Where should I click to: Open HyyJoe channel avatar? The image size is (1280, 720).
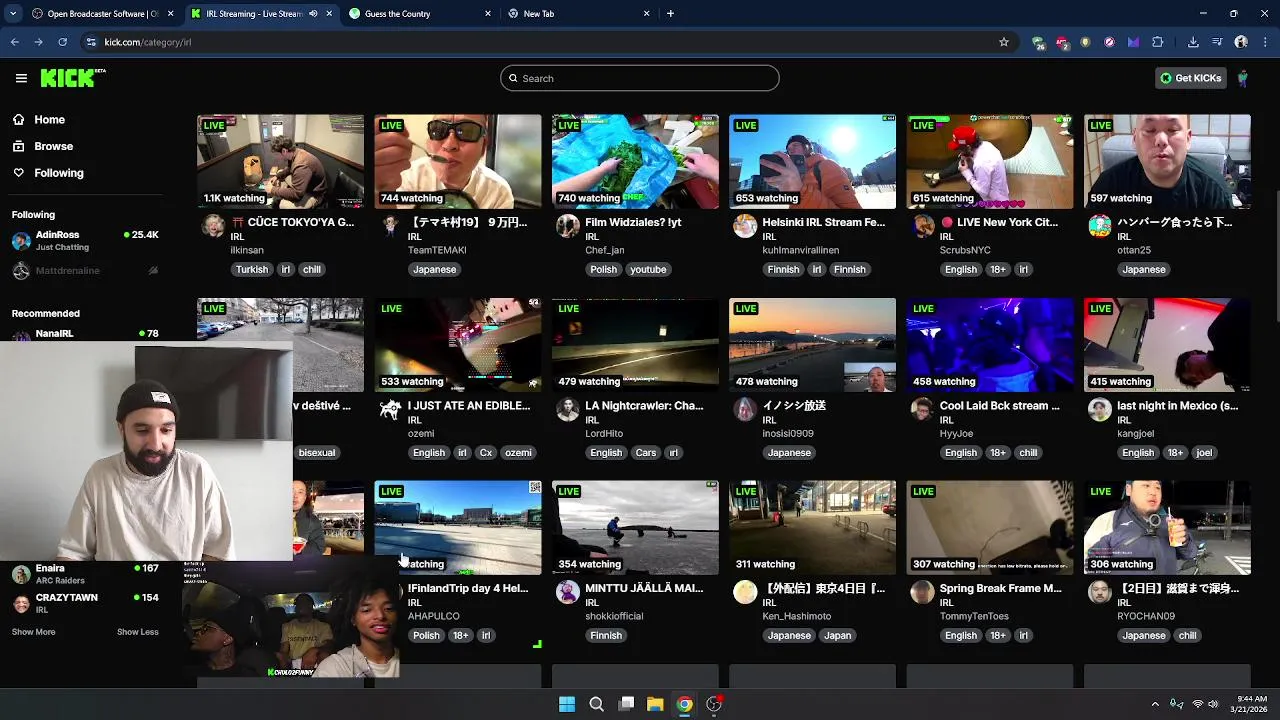tap(922, 409)
